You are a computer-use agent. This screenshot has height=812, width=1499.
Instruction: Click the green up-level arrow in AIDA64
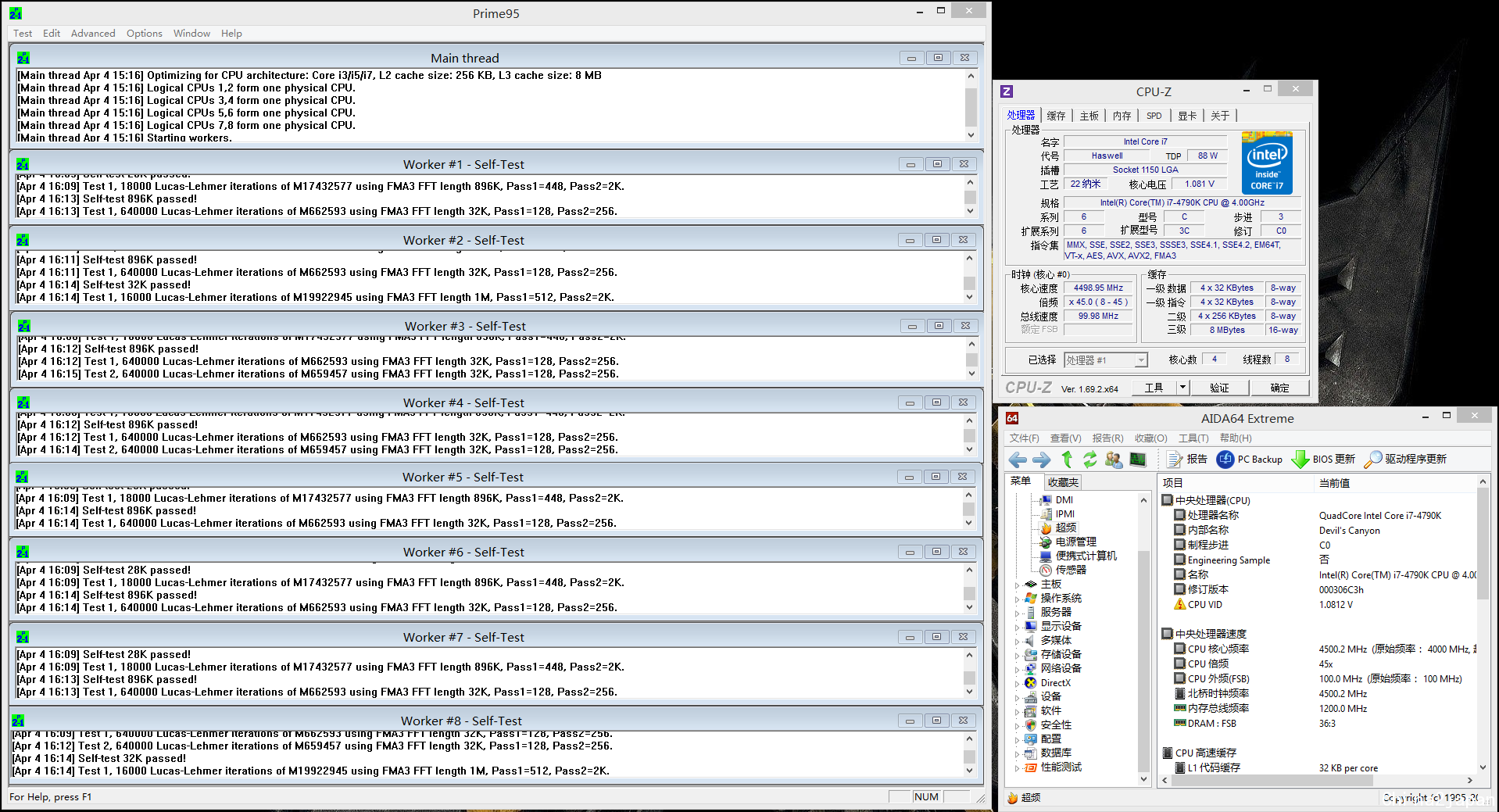tap(1067, 460)
